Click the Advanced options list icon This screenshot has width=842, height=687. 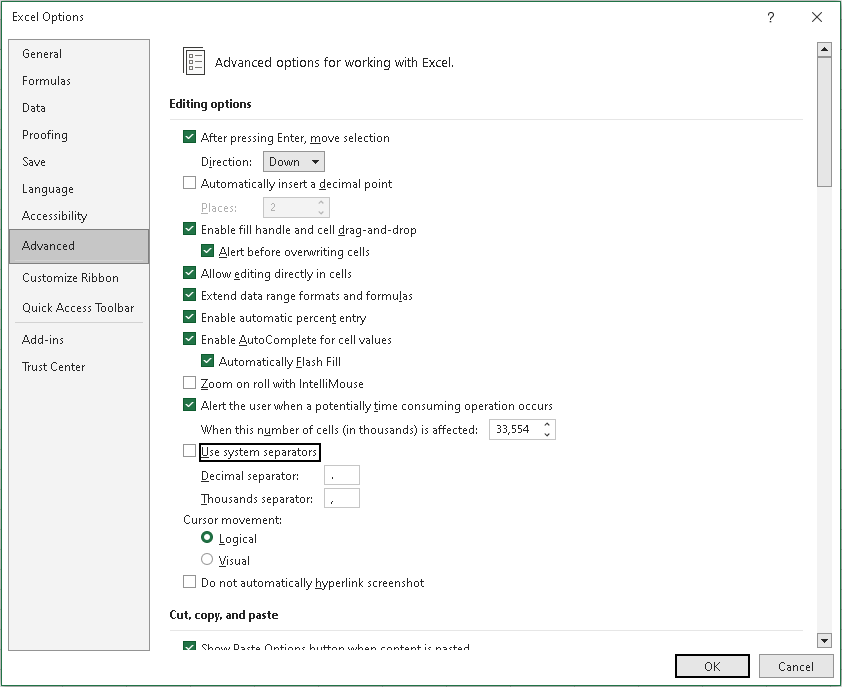coord(194,61)
